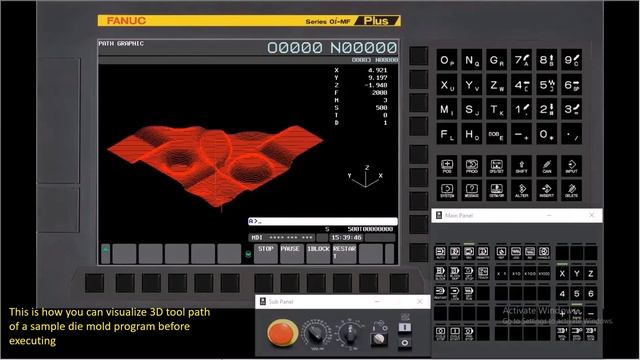Select axis 4 on Main Panel
Screen dimensions: 640x360
click(x=562, y=293)
